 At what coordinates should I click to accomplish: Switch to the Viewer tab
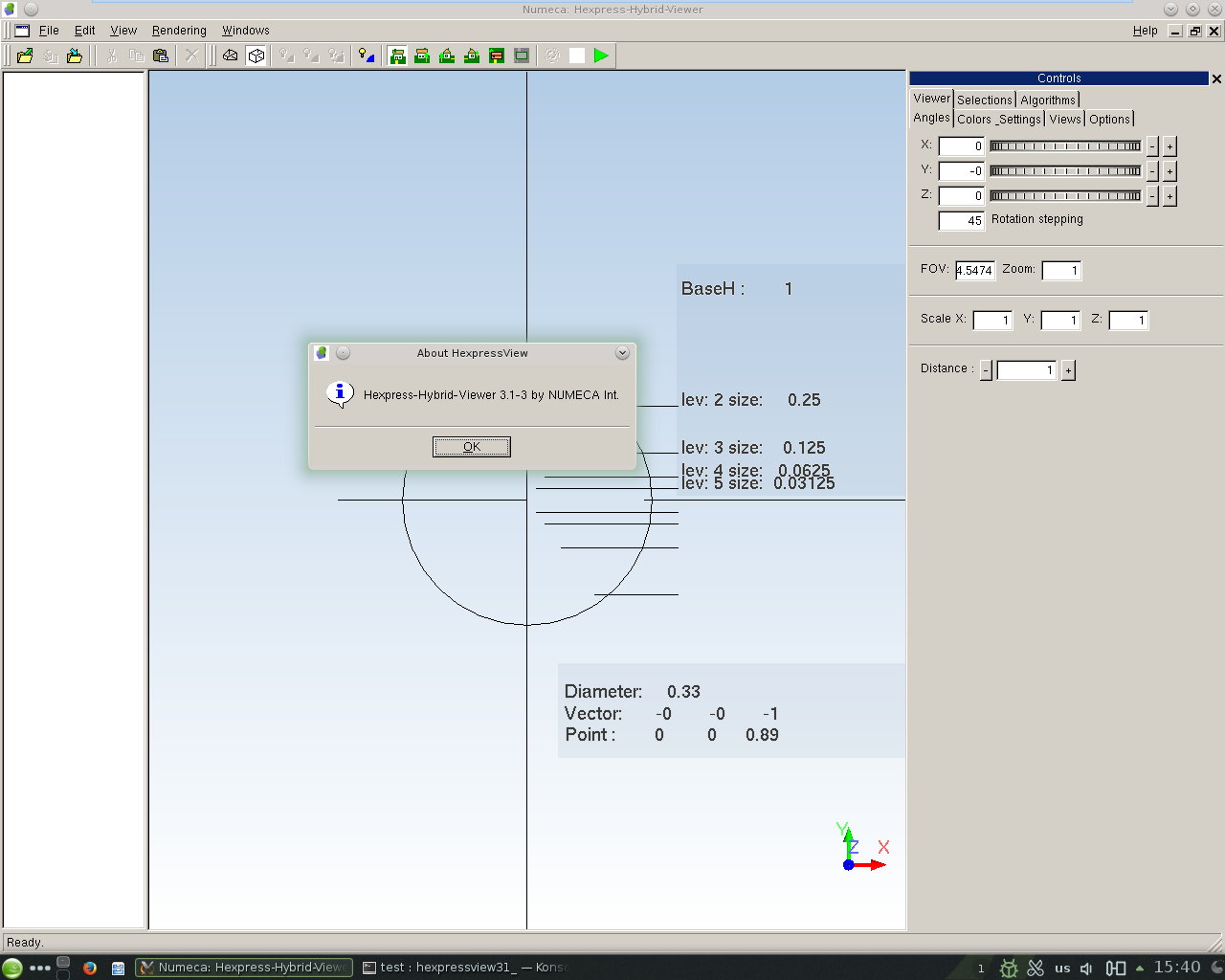[x=931, y=99]
